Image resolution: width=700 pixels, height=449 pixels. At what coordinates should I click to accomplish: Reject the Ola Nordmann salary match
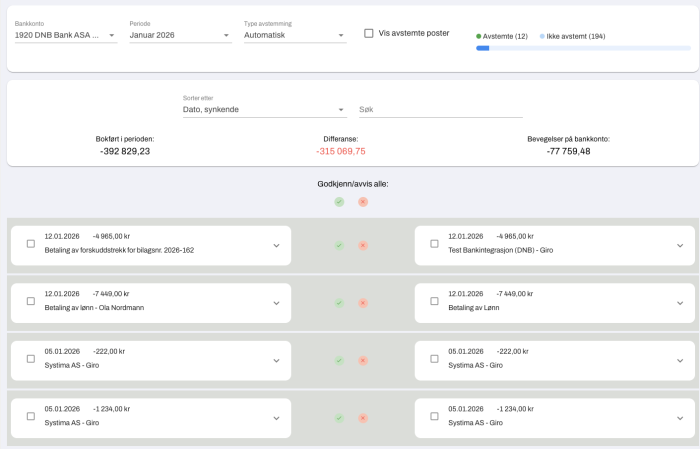coord(363,303)
